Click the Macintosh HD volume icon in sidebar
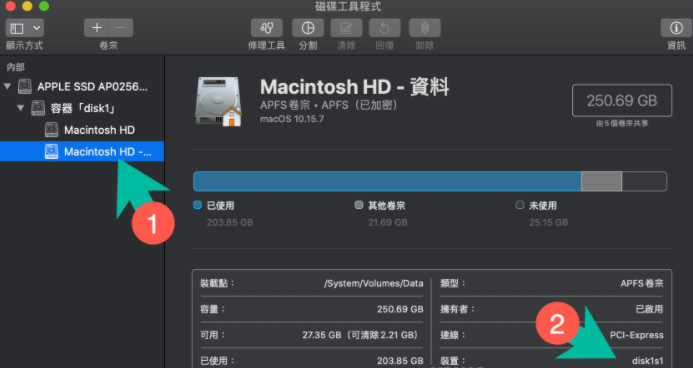Viewport: 693px width, 368px height. point(51,130)
